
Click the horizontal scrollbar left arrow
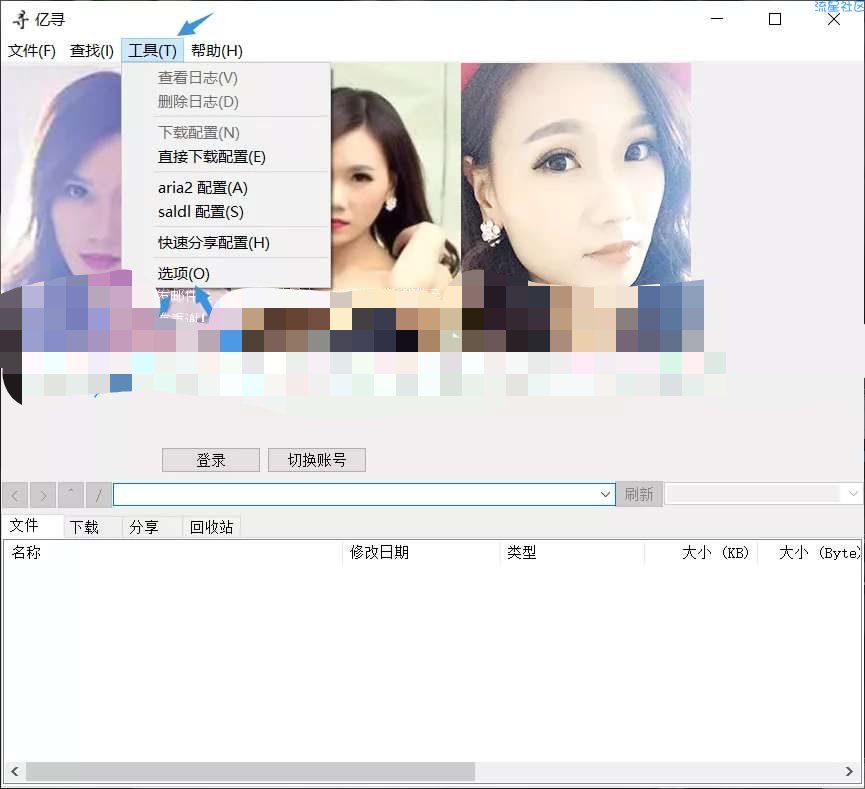point(13,771)
